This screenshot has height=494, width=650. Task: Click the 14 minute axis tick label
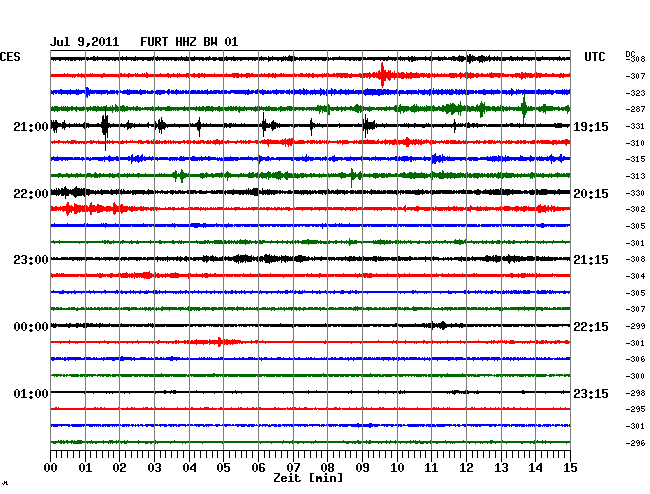coord(535,467)
